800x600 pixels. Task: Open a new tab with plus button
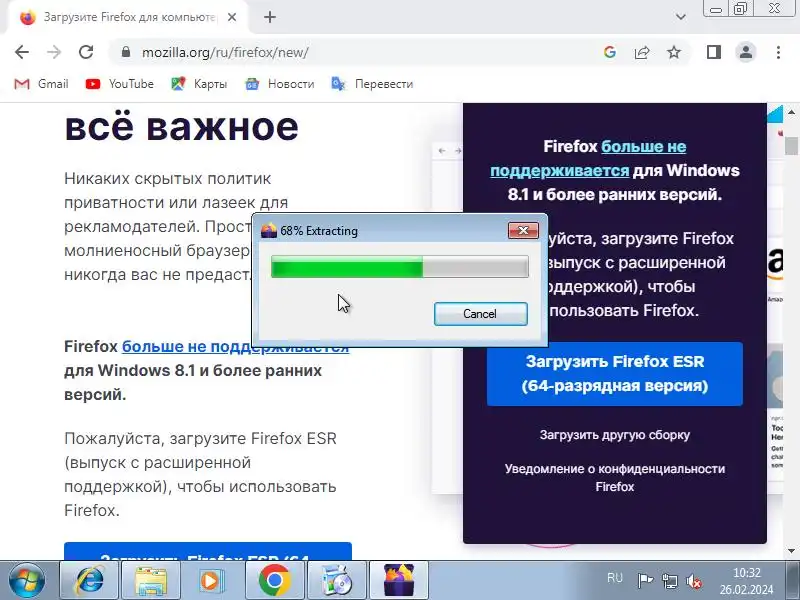(x=270, y=17)
